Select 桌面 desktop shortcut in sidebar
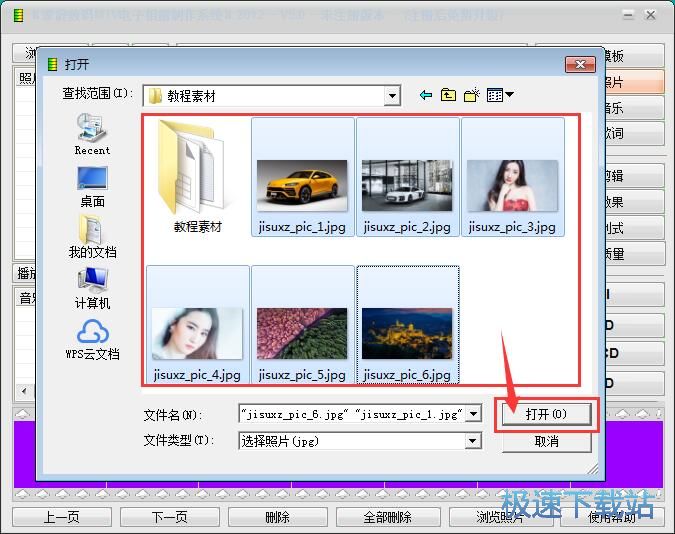The height and width of the screenshot is (534, 675). point(92,186)
